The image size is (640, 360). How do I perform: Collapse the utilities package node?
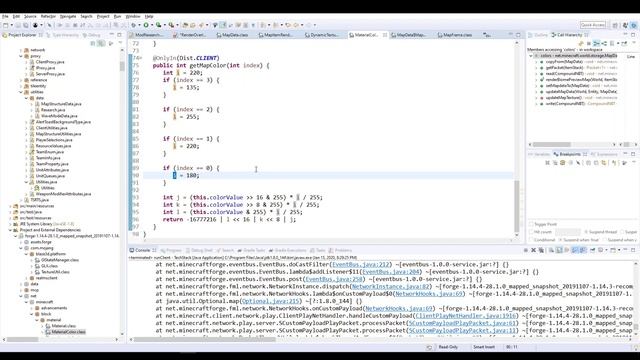(21, 92)
